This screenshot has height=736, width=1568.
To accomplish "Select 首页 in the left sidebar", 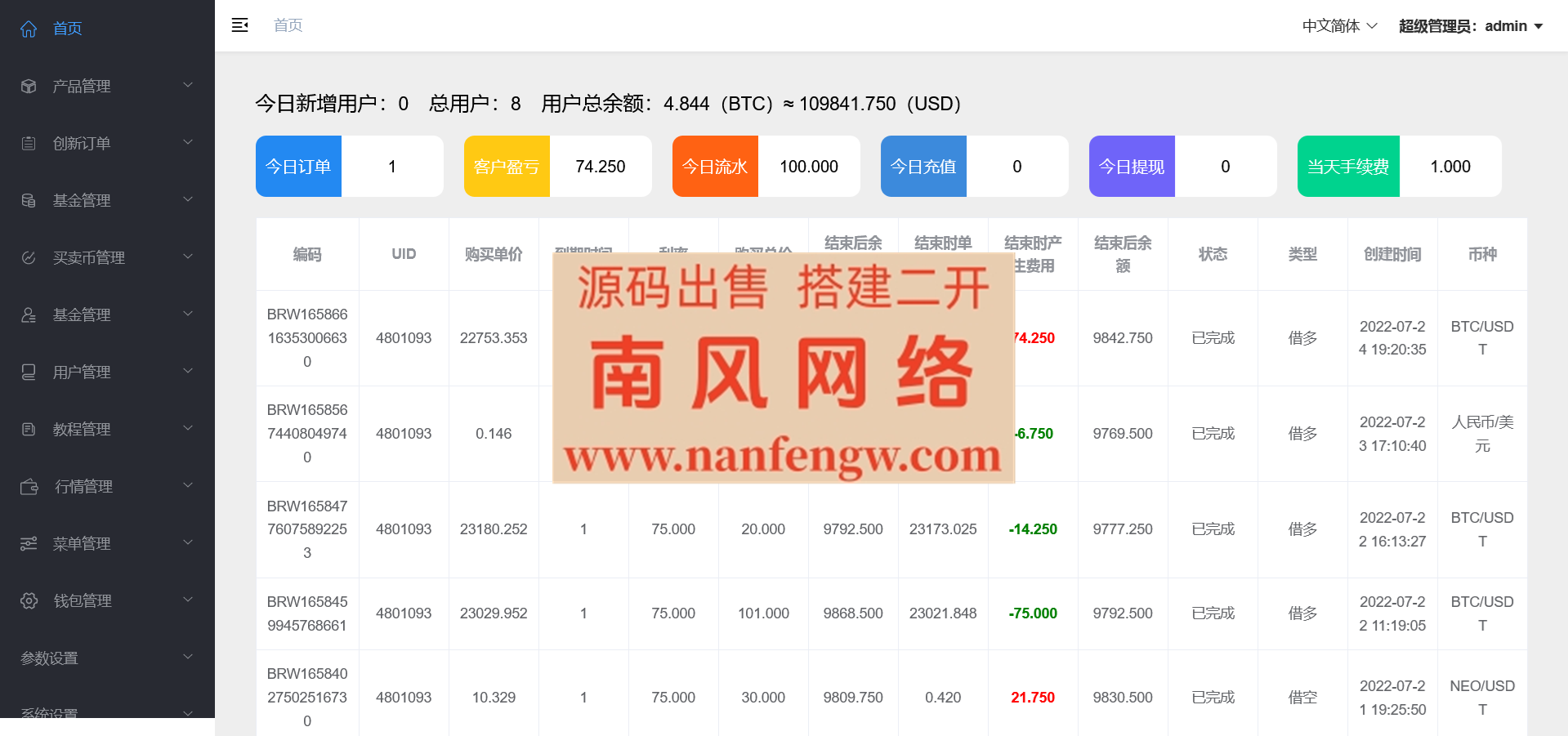I will pos(68,29).
